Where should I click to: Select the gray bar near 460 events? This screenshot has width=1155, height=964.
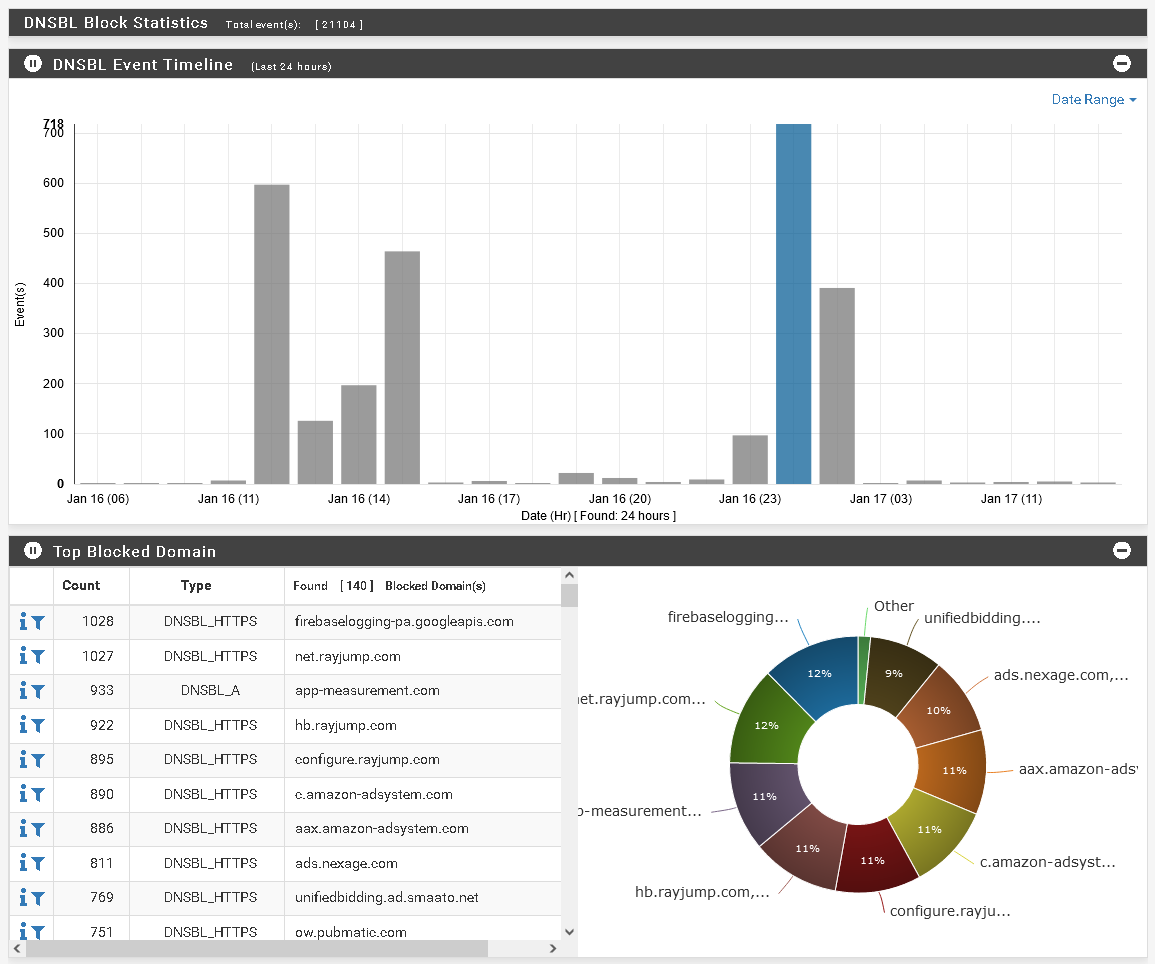coord(402,367)
